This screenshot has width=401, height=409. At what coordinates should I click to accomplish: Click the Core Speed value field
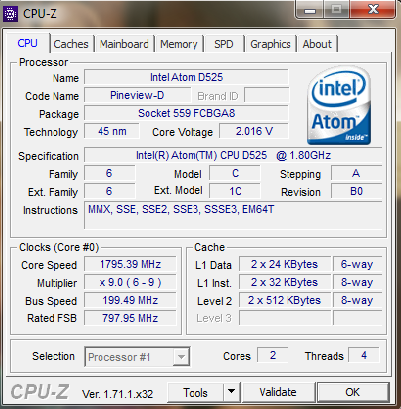point(130,264)
